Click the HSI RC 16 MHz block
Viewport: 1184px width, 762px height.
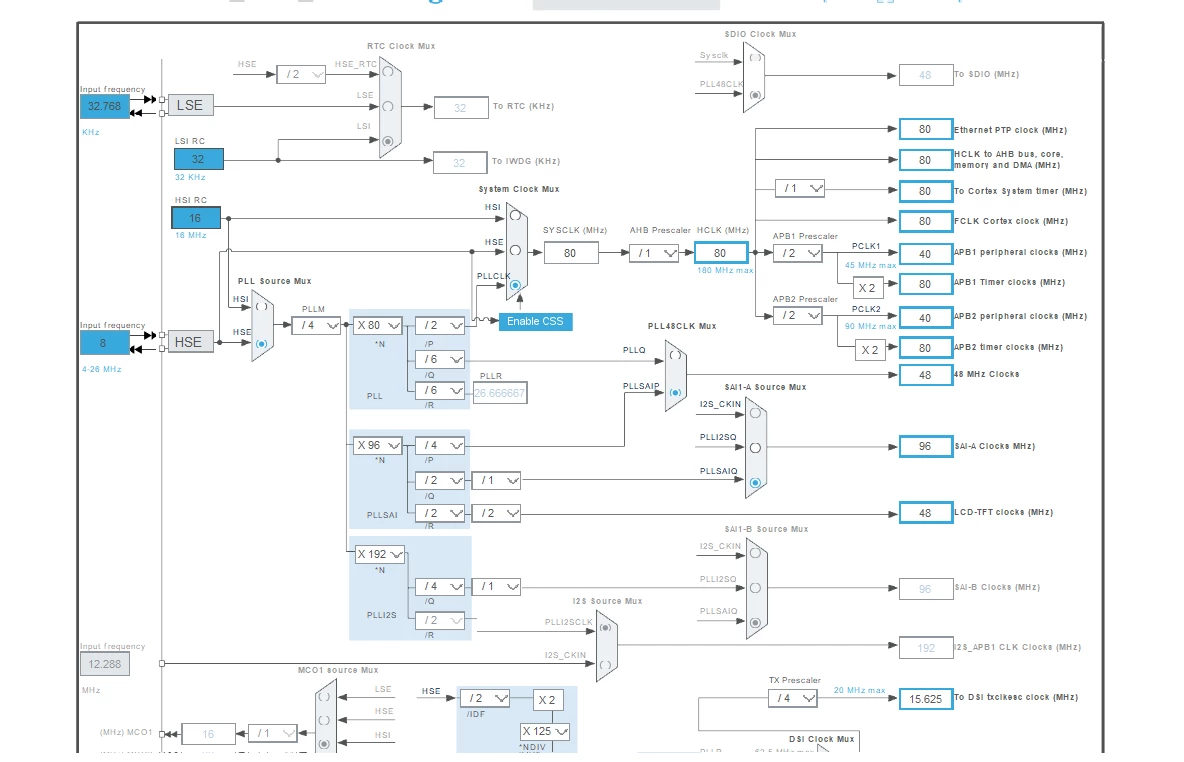coord(196,218)
